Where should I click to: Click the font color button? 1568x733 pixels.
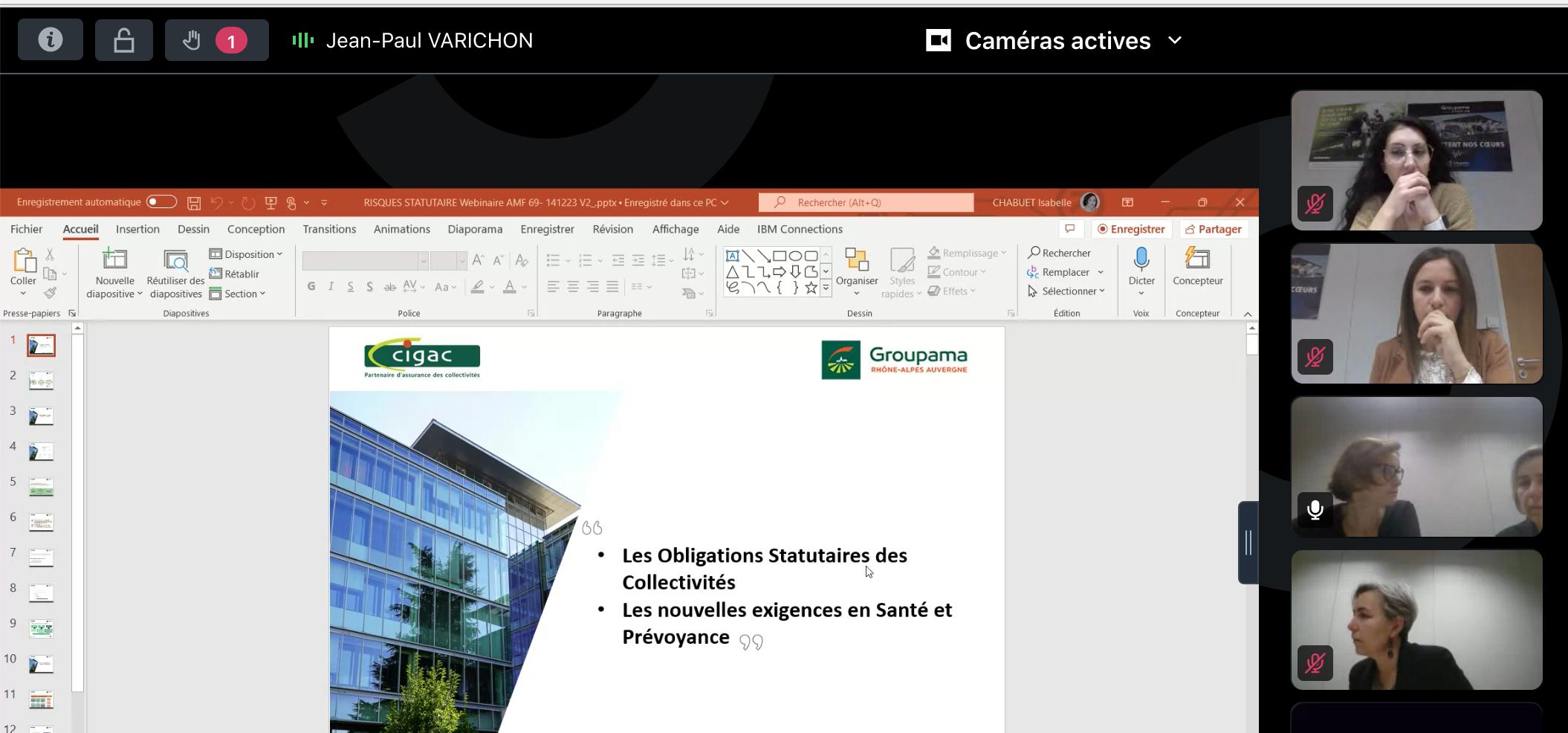(510, 287)
